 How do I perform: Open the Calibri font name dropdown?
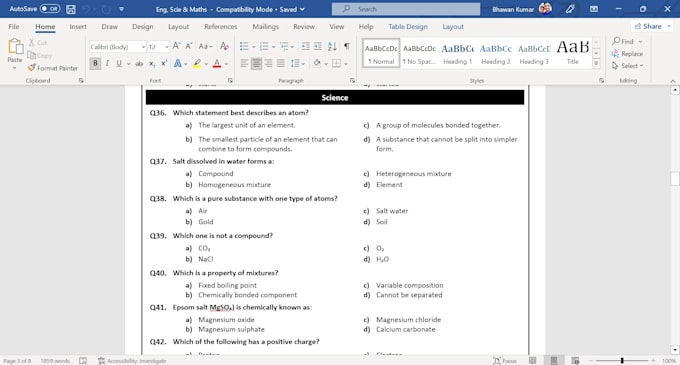[x=143, y=47]
